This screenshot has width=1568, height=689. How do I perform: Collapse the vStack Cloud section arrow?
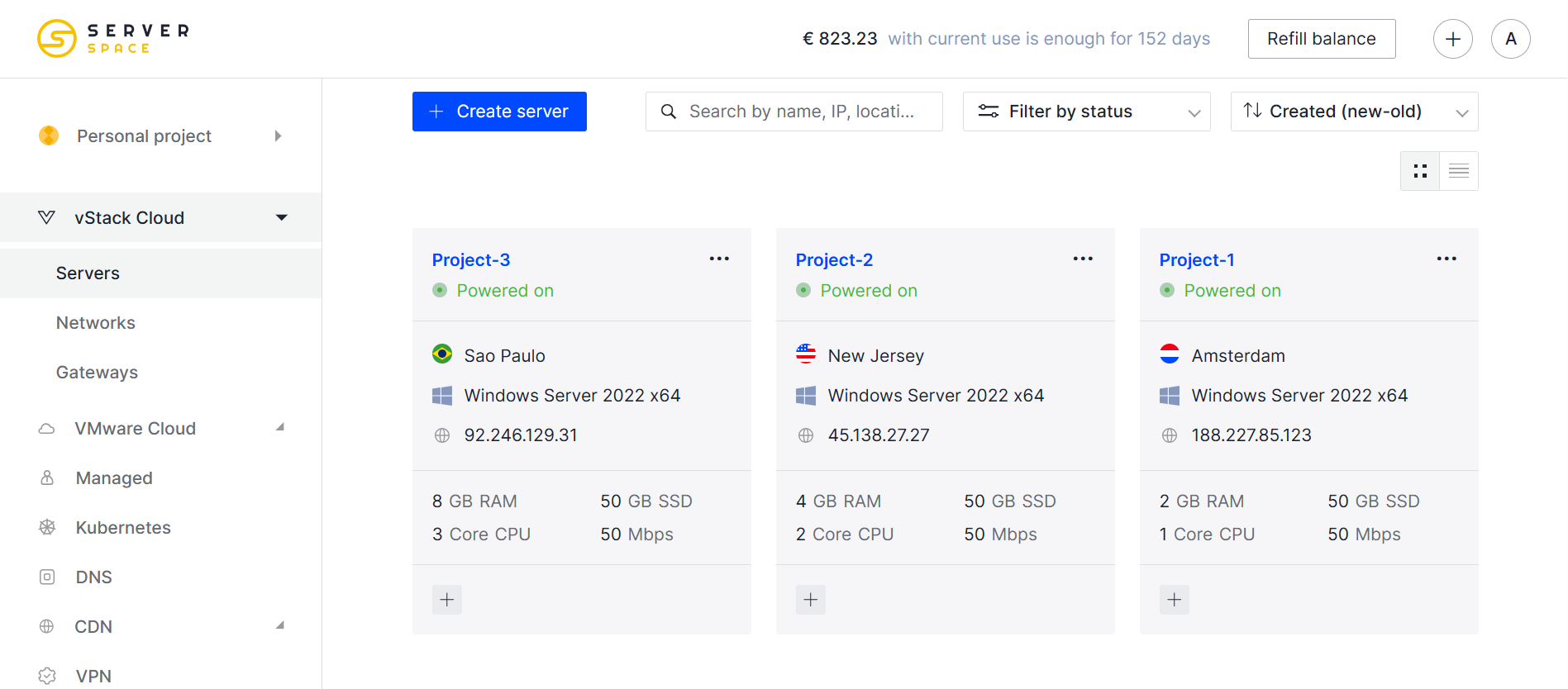pyautogui.click(x=282, y=217)
